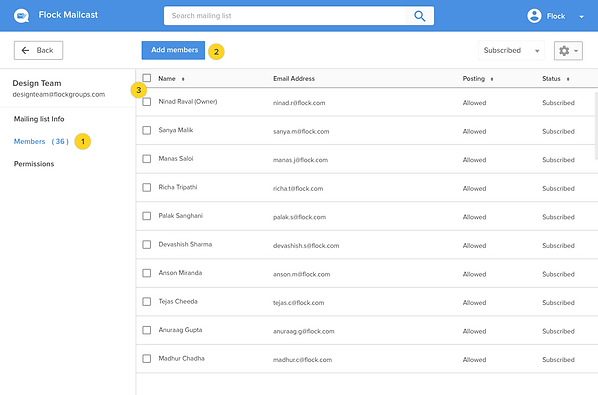Sort by Posting column arrow
This screenshot has width=598, height=395.
pyautogui.click(x=492, y=79)
